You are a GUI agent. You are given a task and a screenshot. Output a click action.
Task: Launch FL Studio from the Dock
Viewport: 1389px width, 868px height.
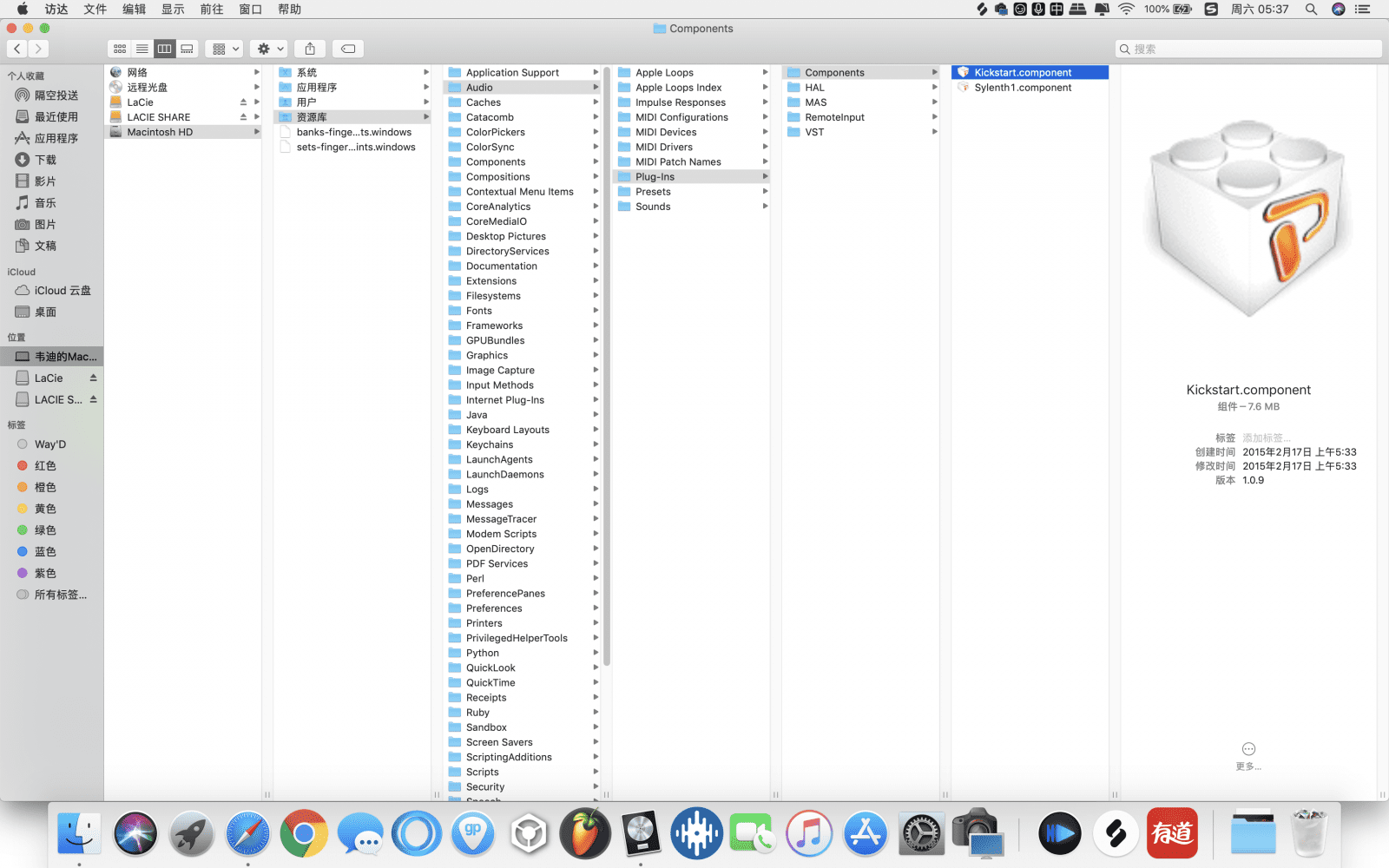click(x=585, y=833)
